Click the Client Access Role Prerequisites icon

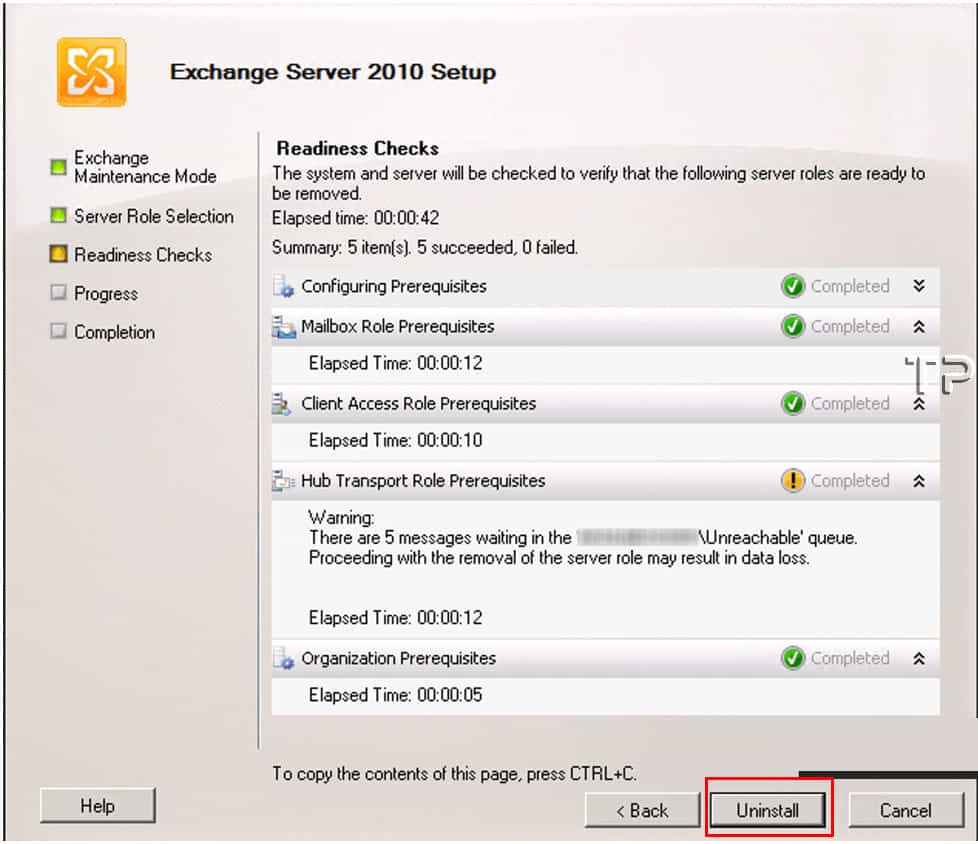click(x=282, y=404)
